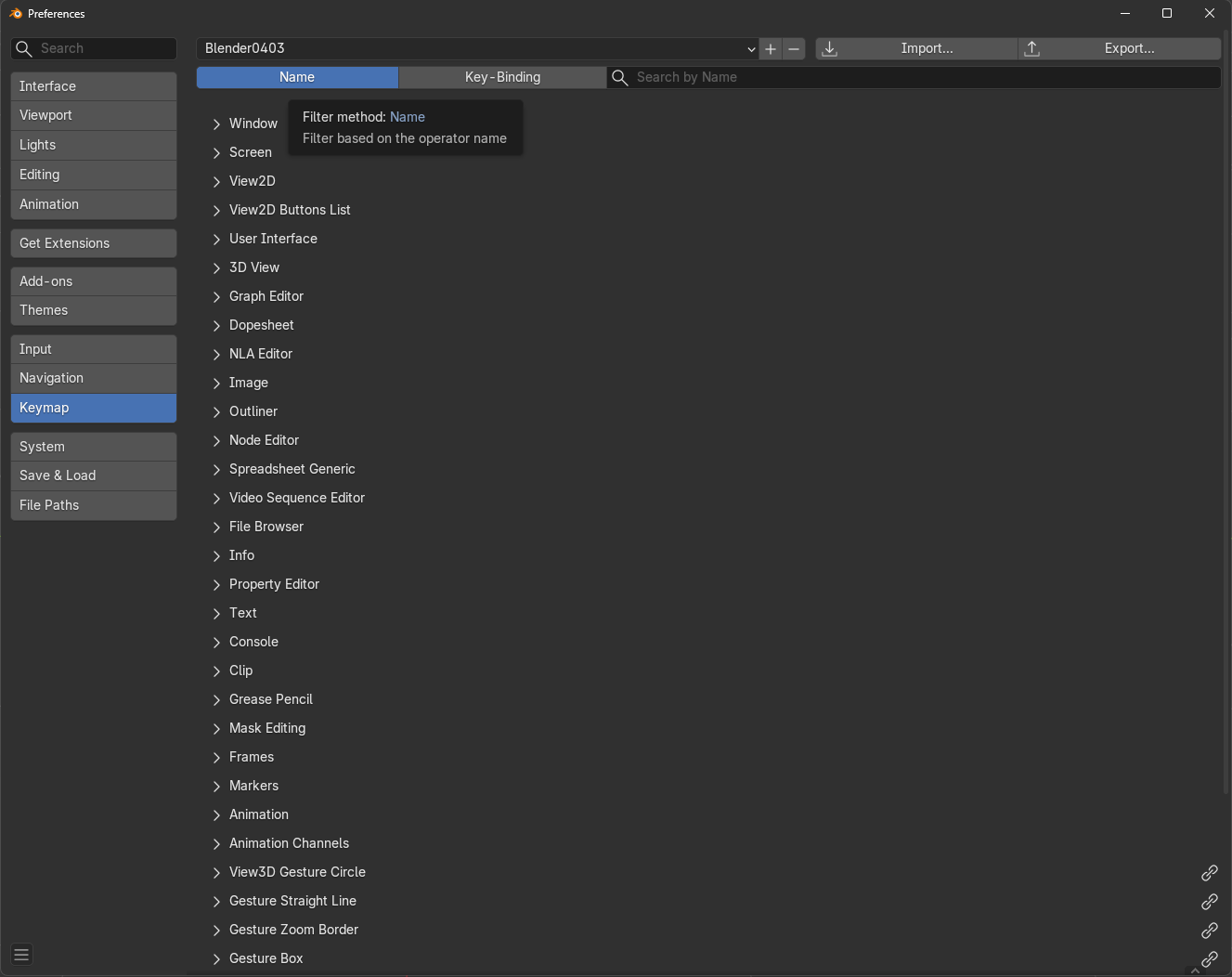Expand the Grease Pencil keymap section

click(216, 700)
